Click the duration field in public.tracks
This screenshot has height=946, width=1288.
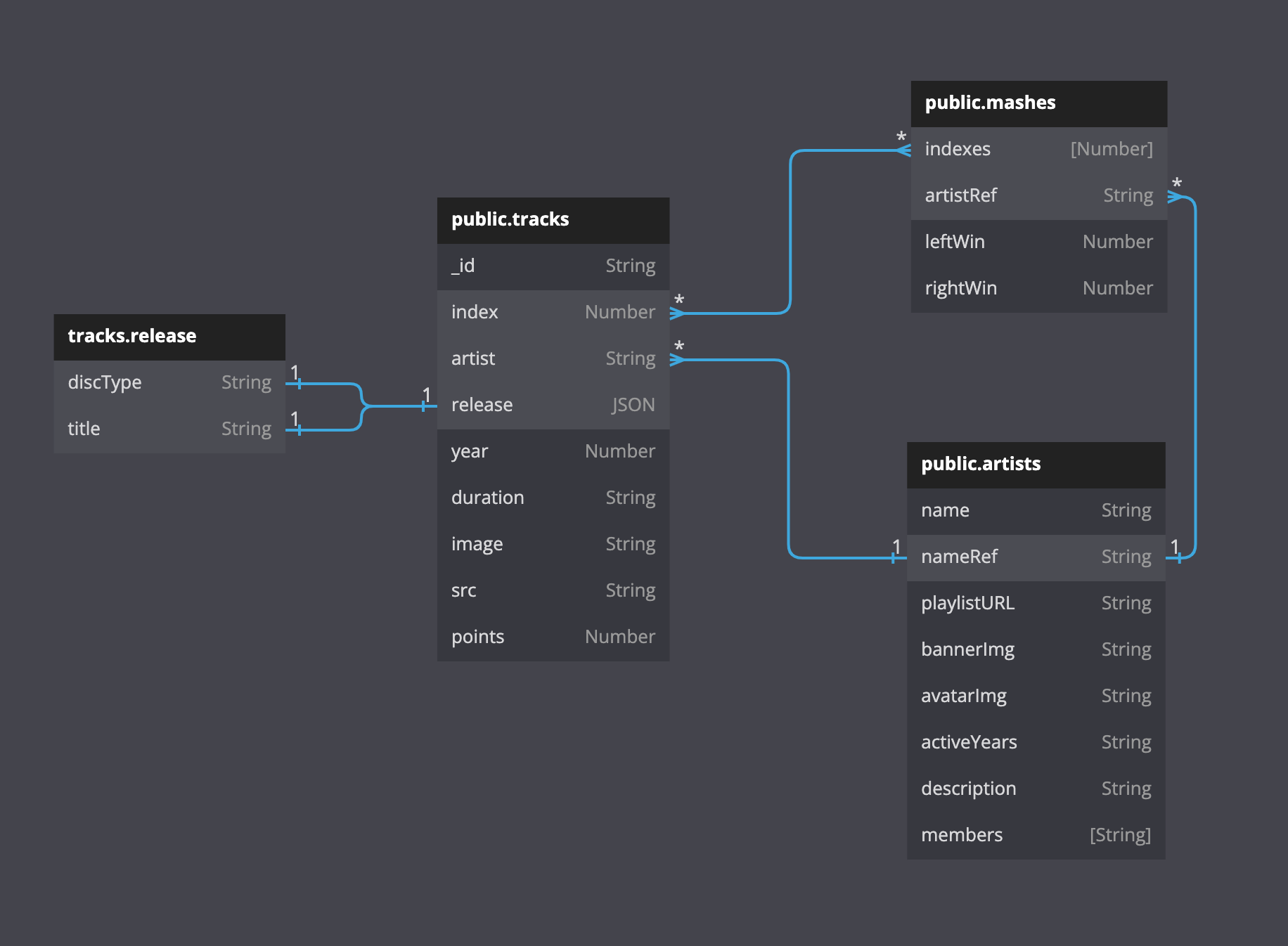tap(553, 498)
